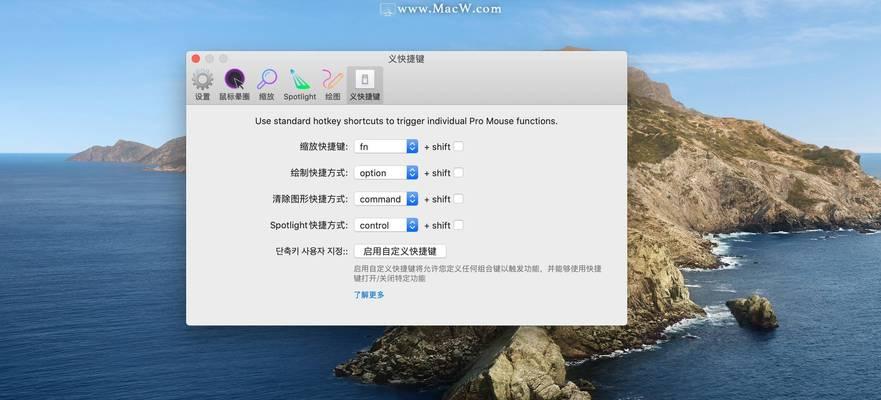Click the 清除图形快捷方式 label
This screenshot has width=881, height=400.
pyautogui.click(x=310, y=199)
